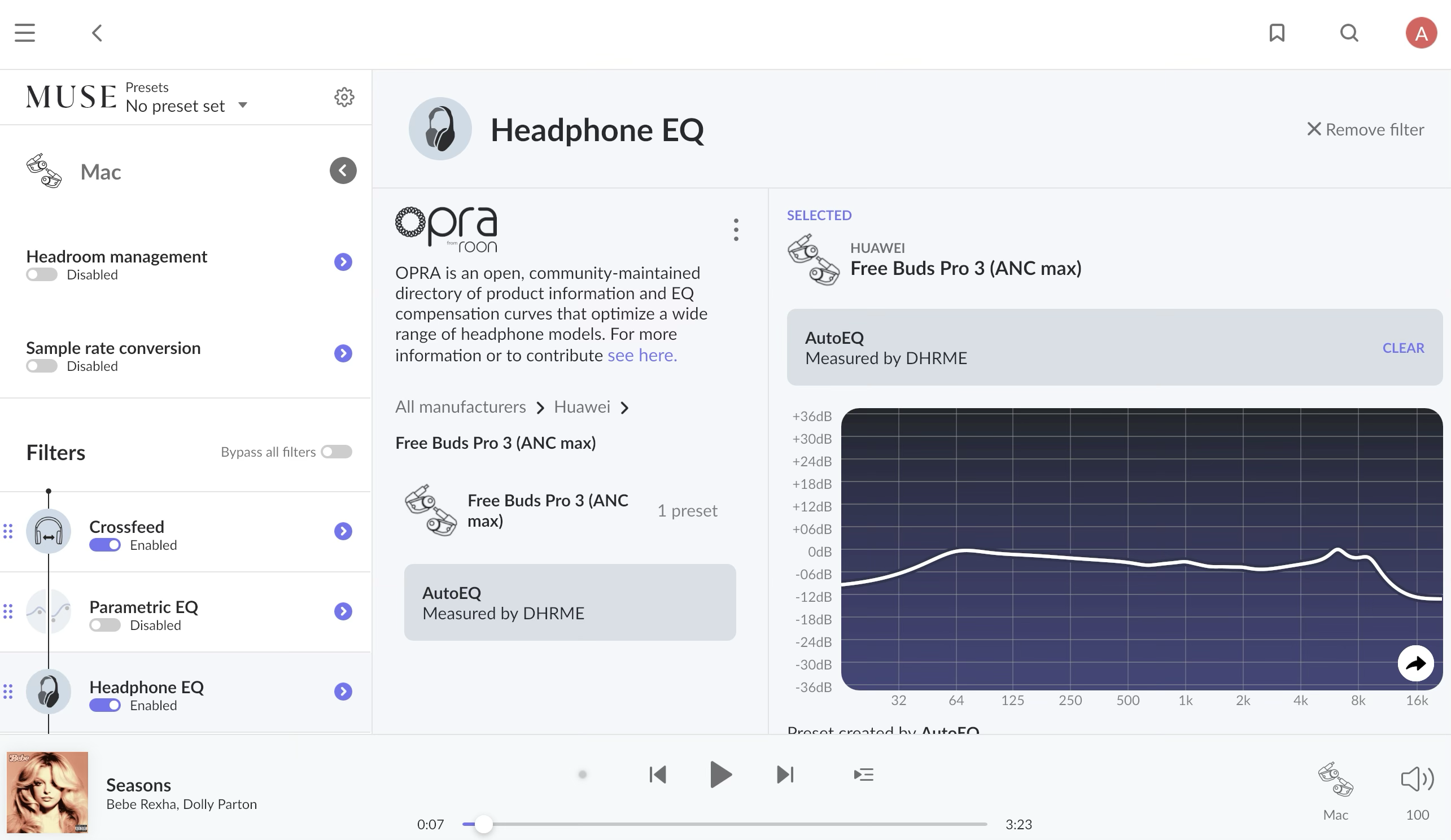Click the Crossfeed headphones icon
The image size is (1451, 840).
click(49, 531)
